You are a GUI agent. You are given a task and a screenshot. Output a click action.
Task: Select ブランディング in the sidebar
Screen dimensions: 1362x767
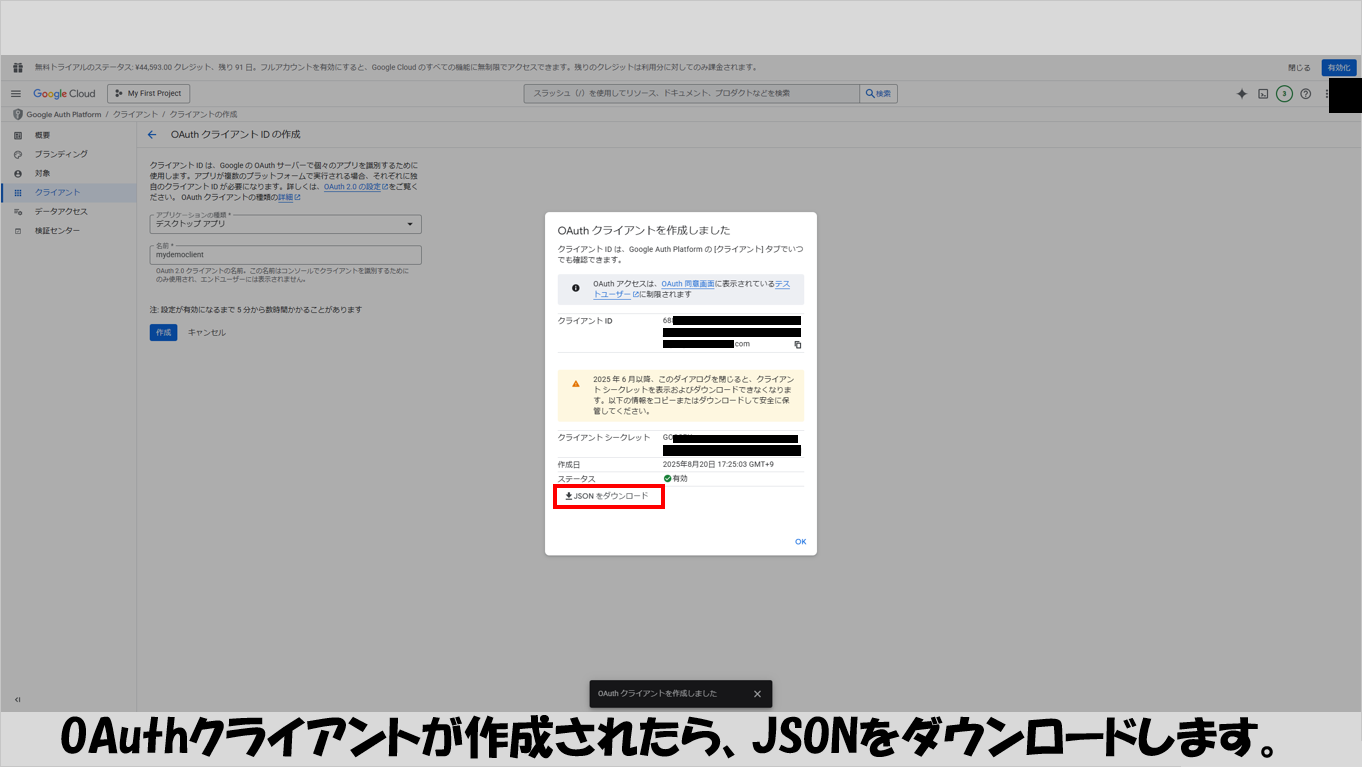coord(61,154)
